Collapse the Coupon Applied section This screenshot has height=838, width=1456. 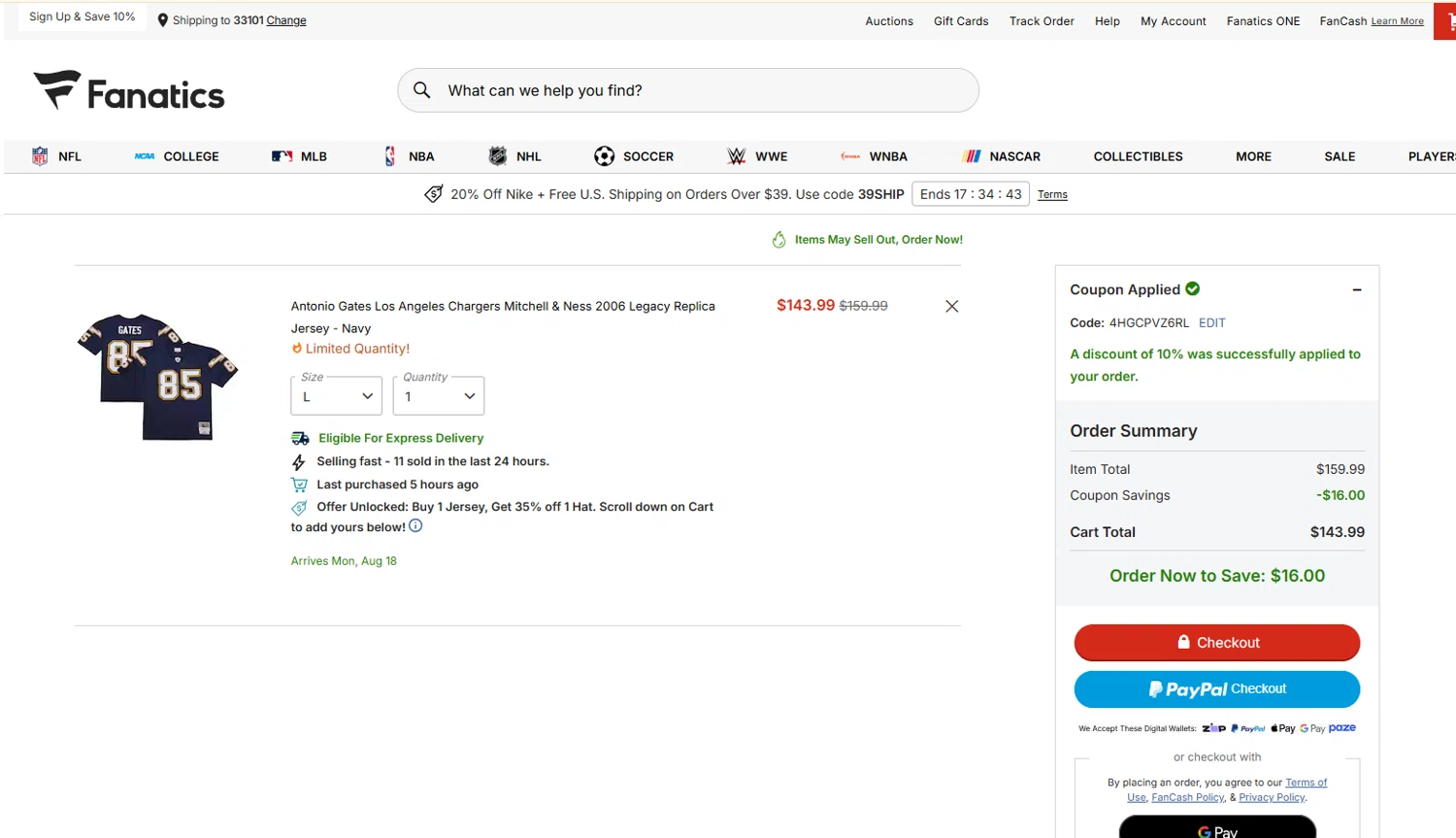tap(1357, 290)
